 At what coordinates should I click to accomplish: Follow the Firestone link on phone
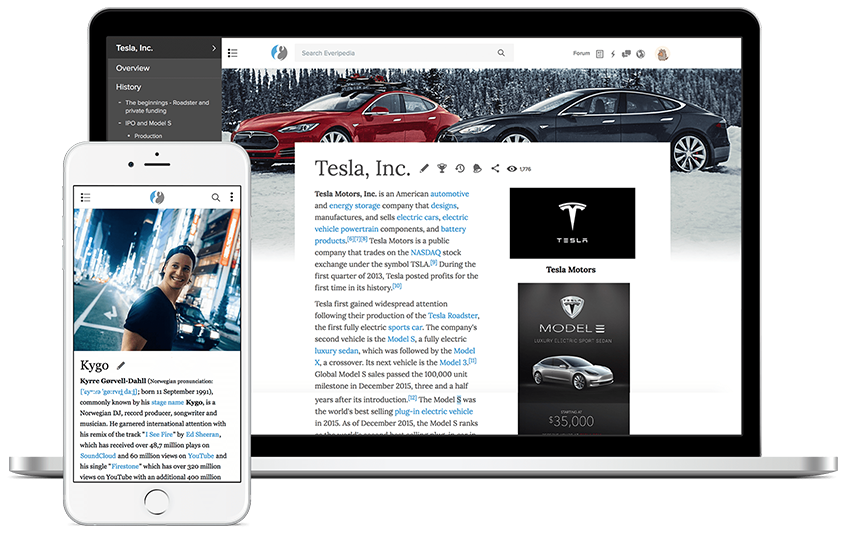(125, 467)
